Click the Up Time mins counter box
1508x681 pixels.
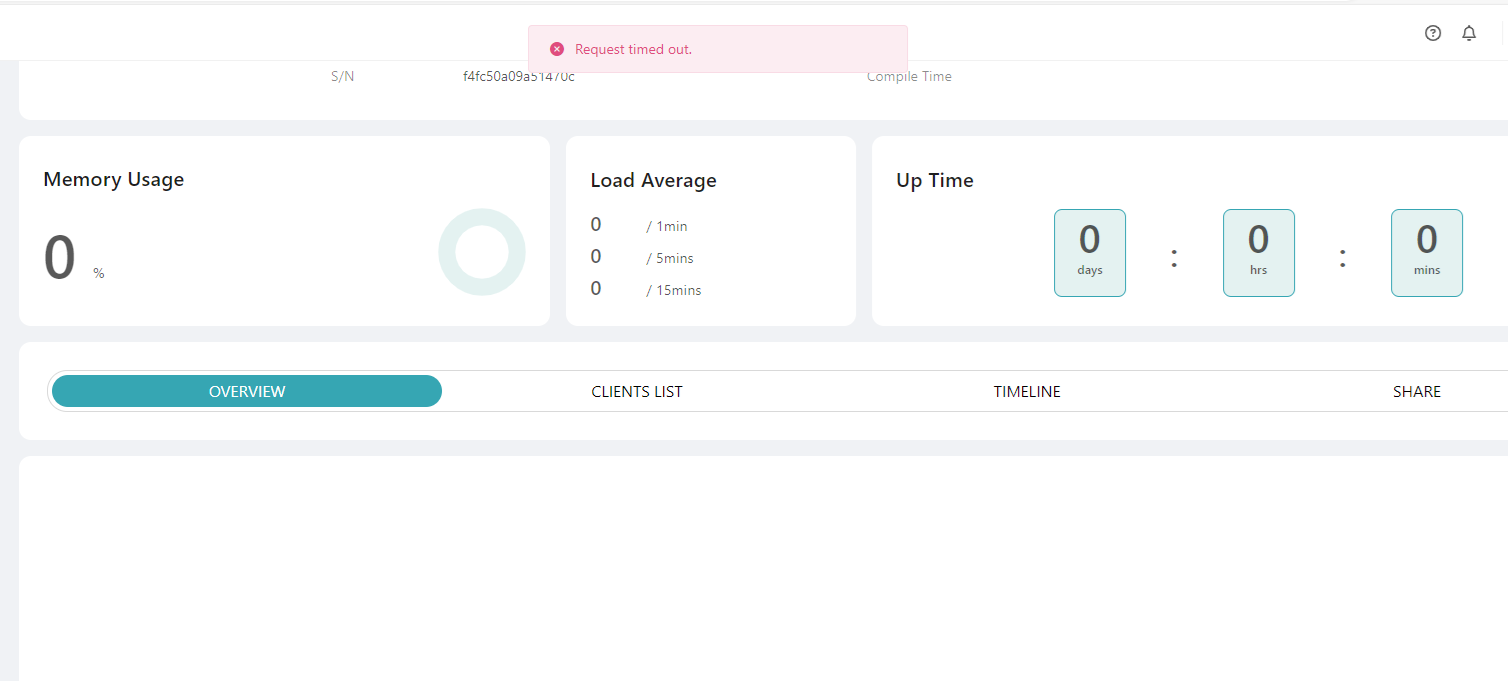(x=1427, y=253)
